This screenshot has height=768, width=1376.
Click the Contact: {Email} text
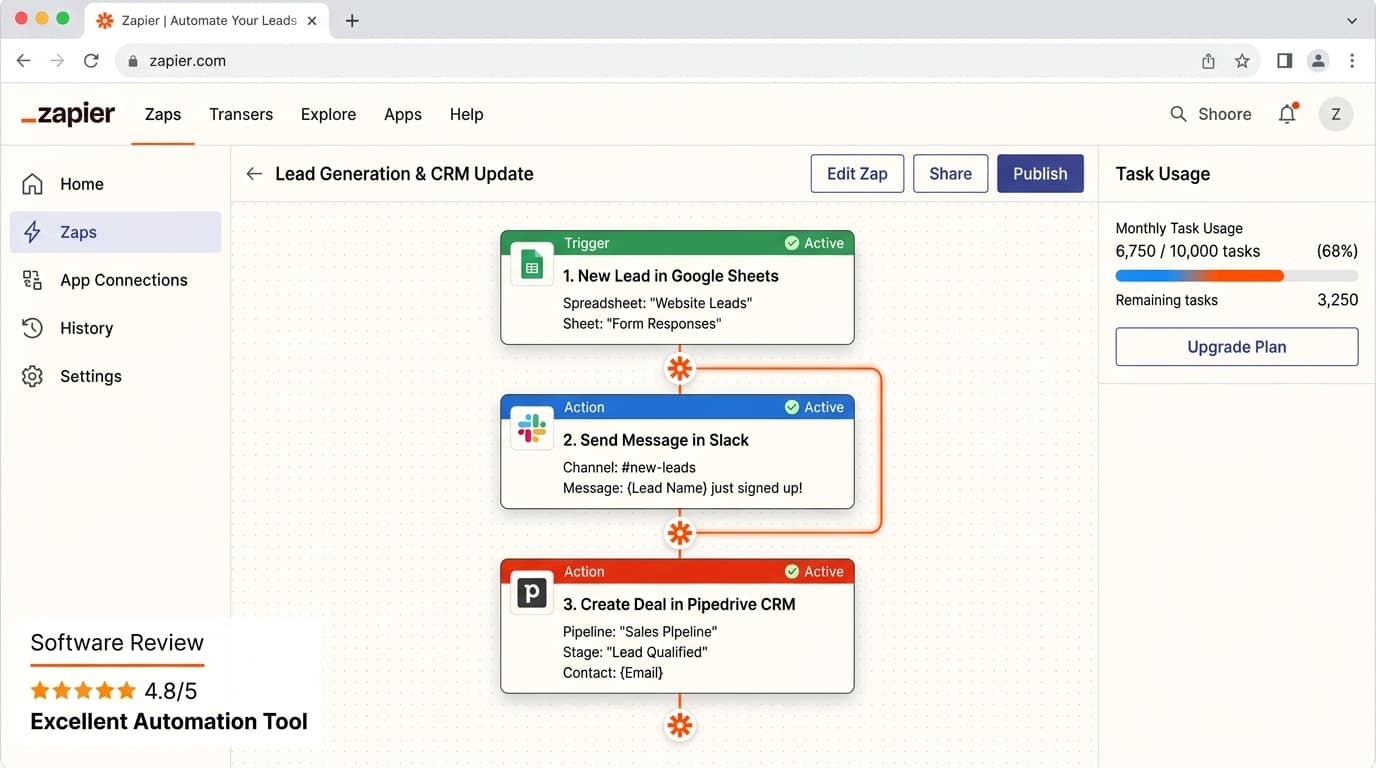(x=613, y=673)
